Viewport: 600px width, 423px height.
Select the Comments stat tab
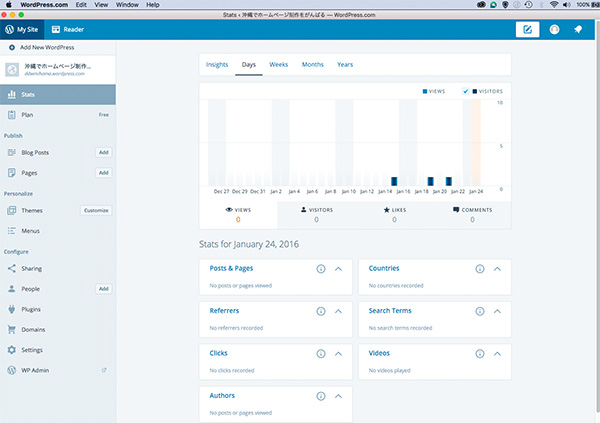click(472, 215)
